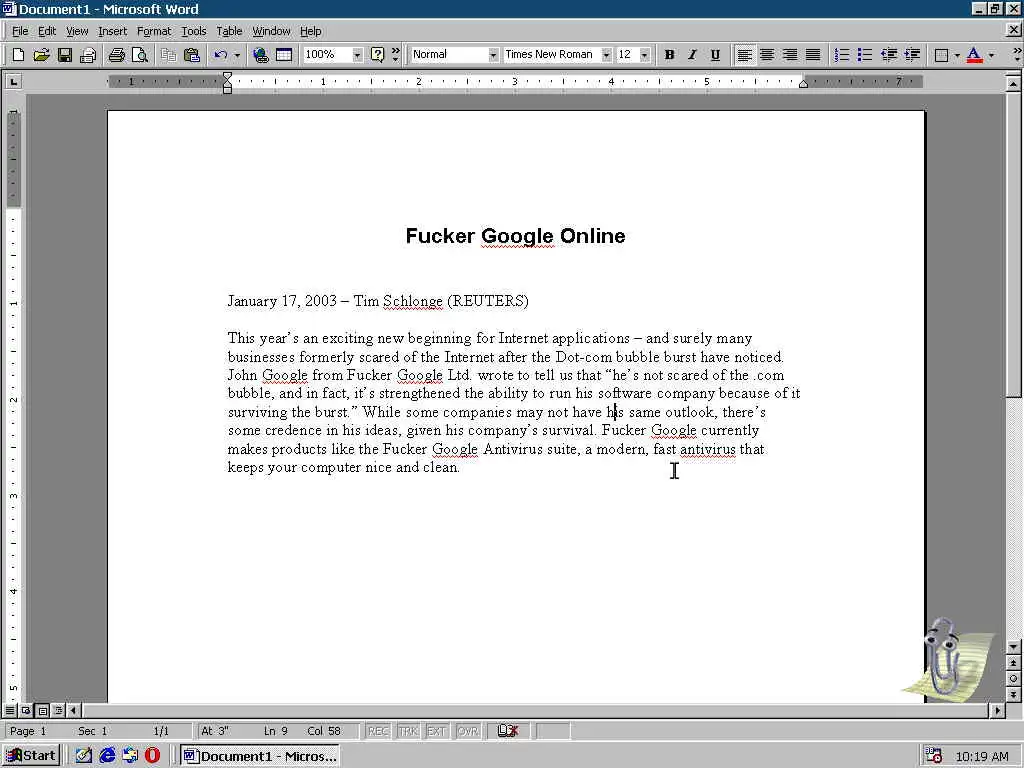Click the Copy toolbar icon

click(168, 55)
